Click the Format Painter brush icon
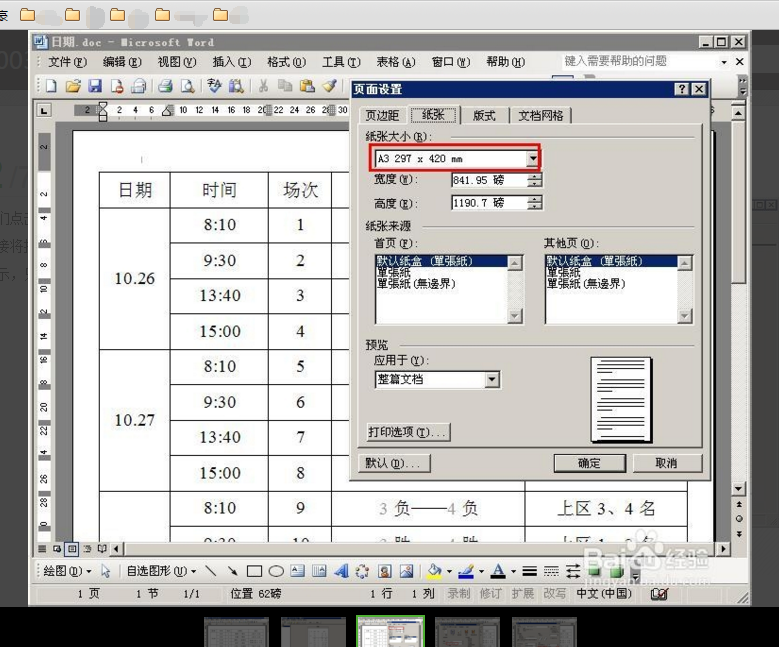This screenshot has height=647, width=779. [329, 87]
